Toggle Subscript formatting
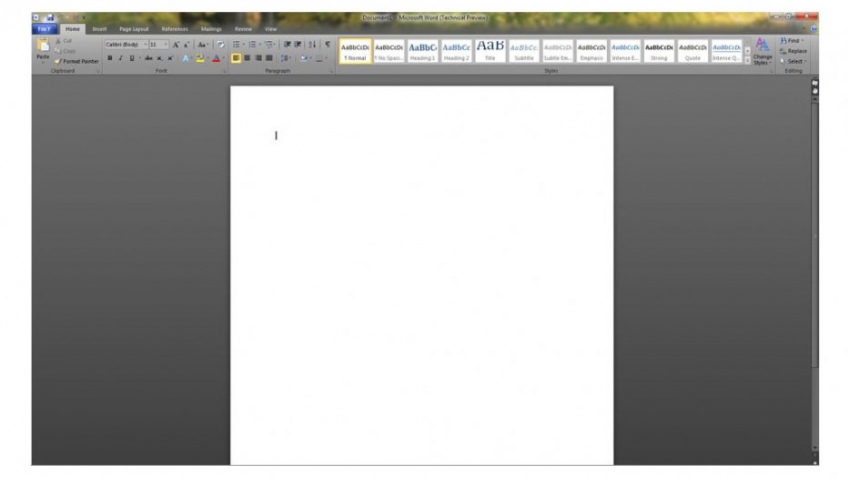Screen dimensions: 848x477 coord(160,58)
